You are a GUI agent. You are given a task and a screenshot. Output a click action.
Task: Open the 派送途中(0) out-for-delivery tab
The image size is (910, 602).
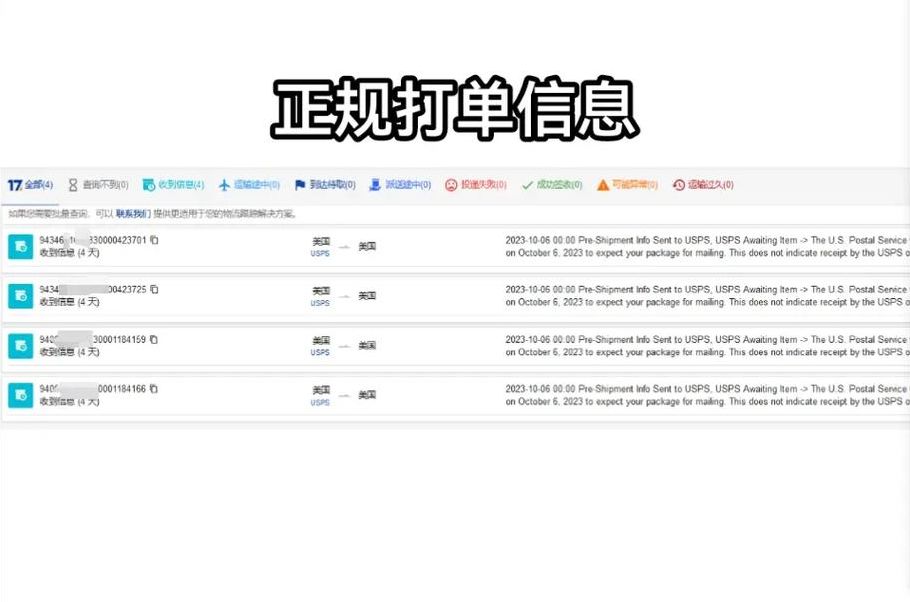click(x=400, y=185)
